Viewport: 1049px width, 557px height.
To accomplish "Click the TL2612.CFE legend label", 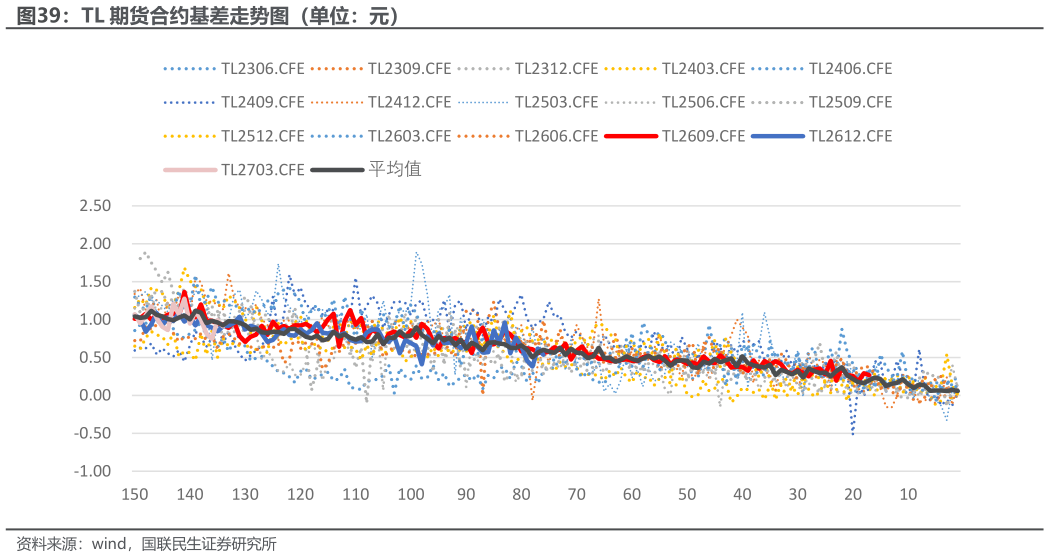I will point(850,136).
